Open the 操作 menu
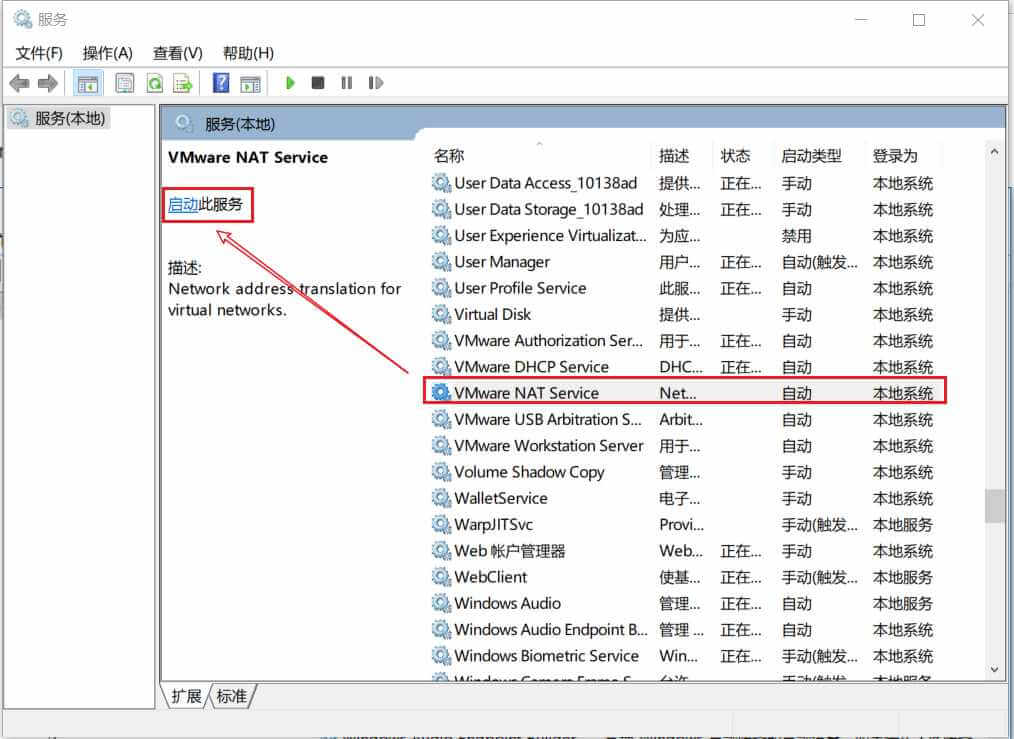 coord(106,53)
